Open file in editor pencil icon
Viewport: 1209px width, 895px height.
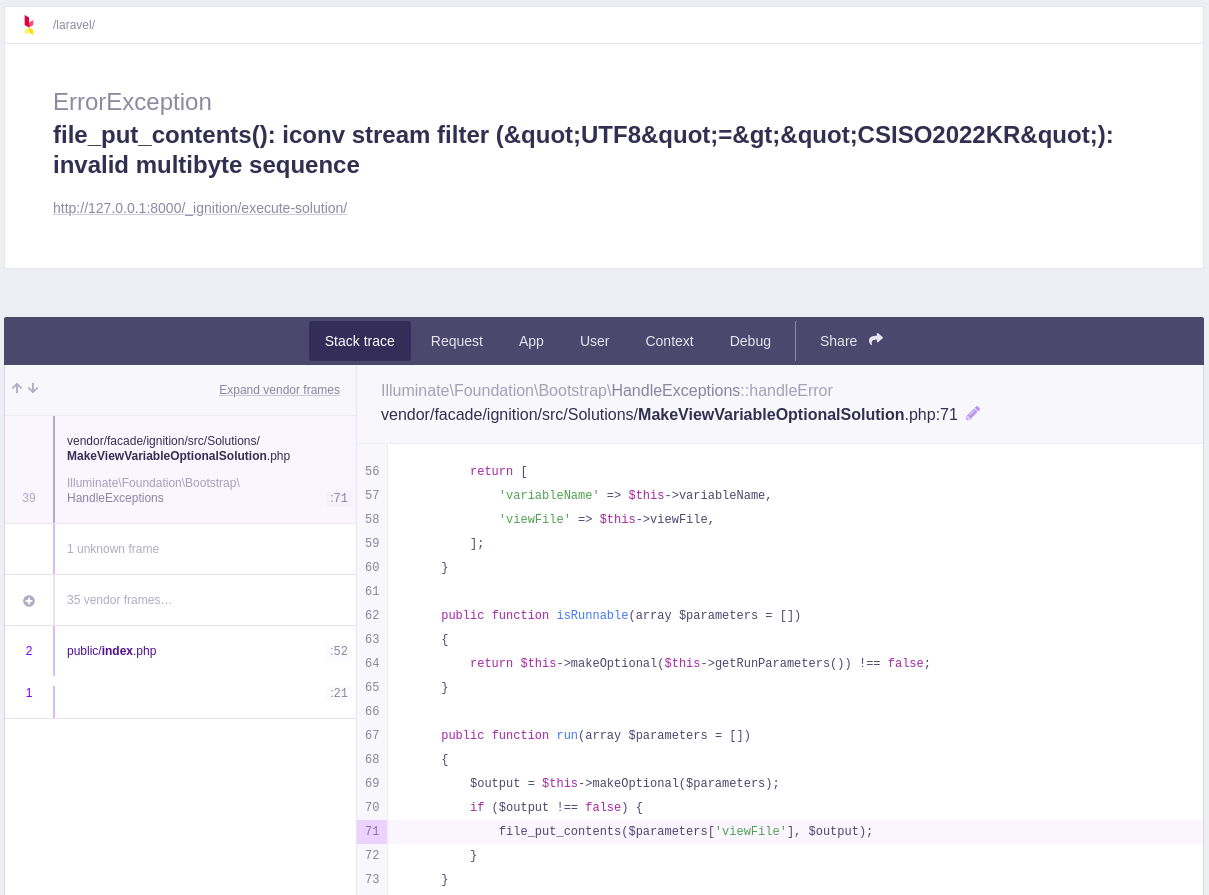coord(973,413)
